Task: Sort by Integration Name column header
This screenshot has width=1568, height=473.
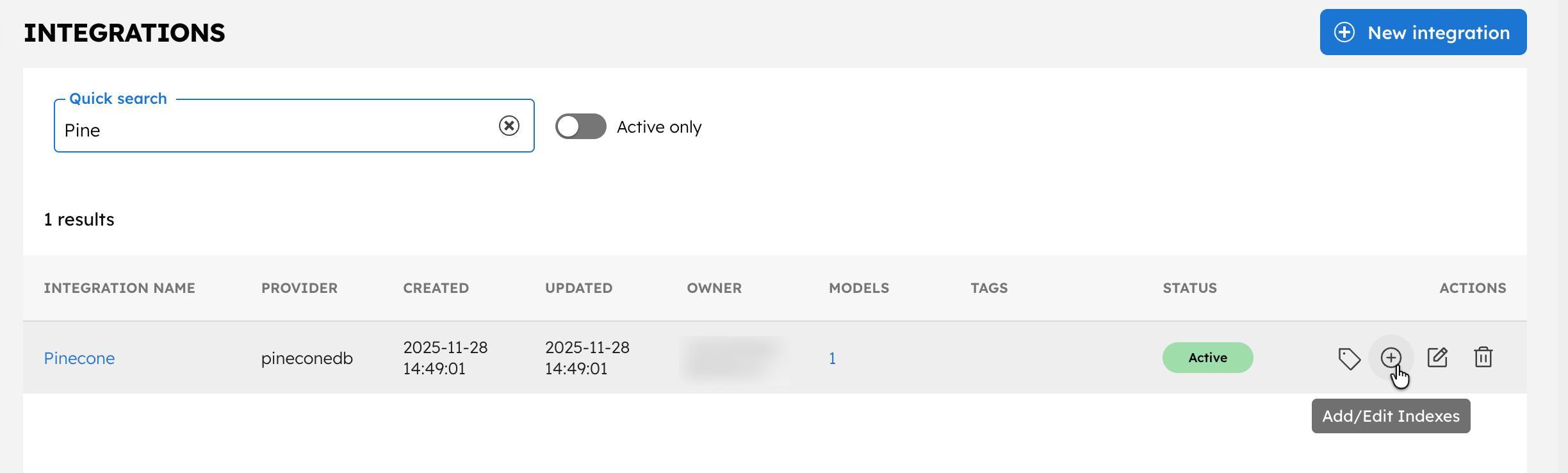Action: (x=119, y=288)
